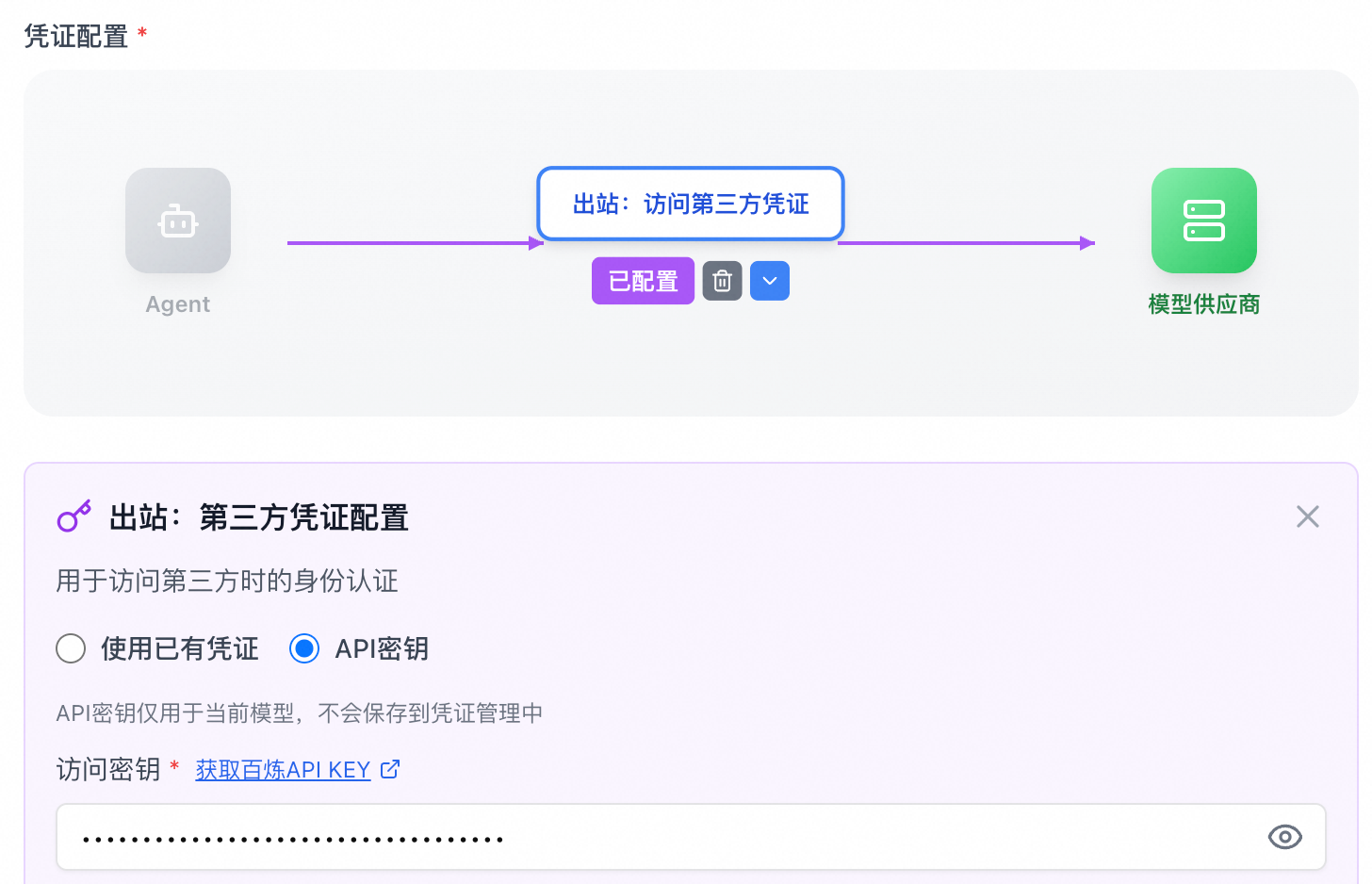1372x884 pixels.
Task: Click the Agent robot icon
Action: click(178, 221)
